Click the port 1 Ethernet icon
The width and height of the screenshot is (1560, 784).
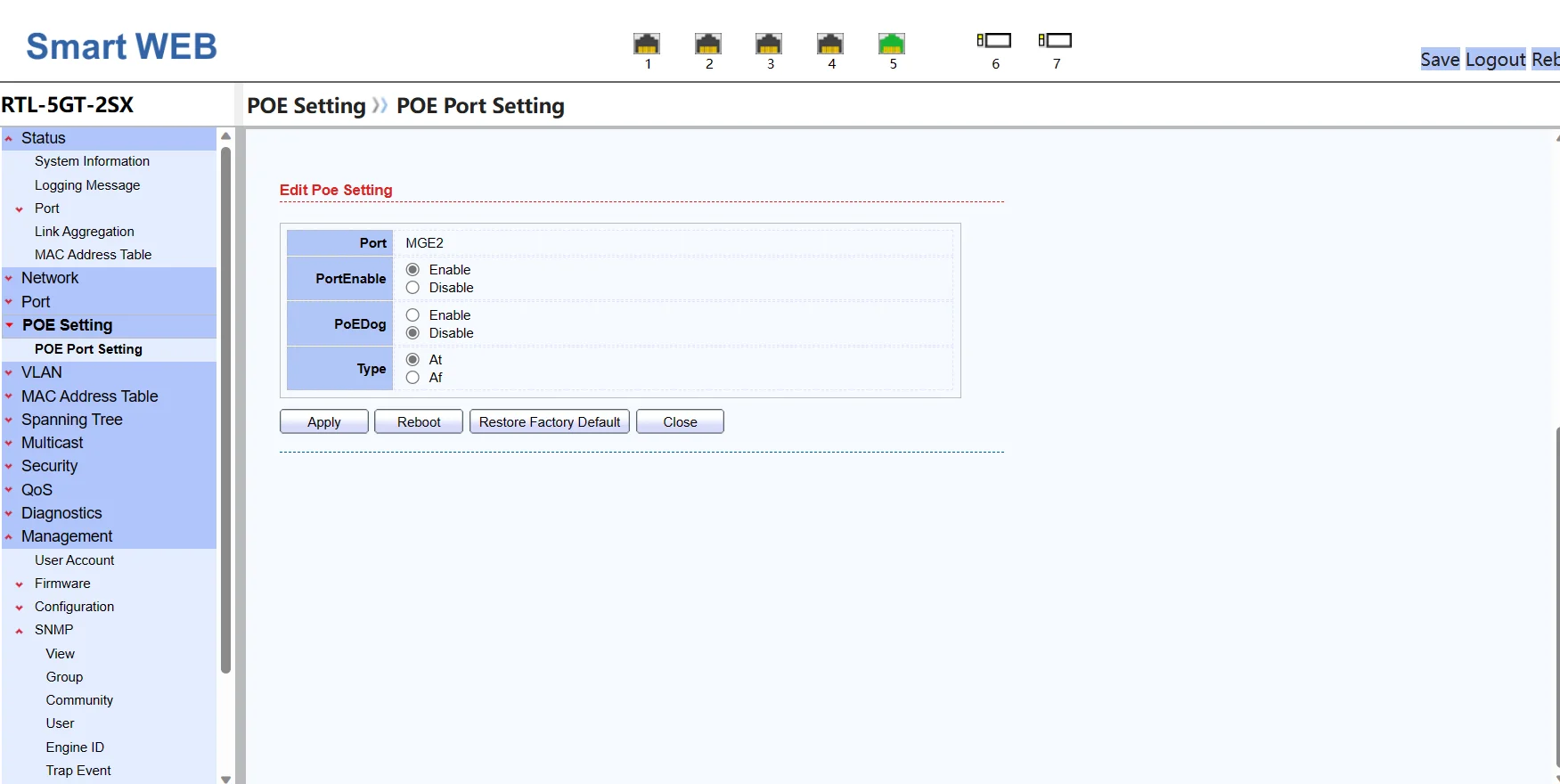pos(646,44)
